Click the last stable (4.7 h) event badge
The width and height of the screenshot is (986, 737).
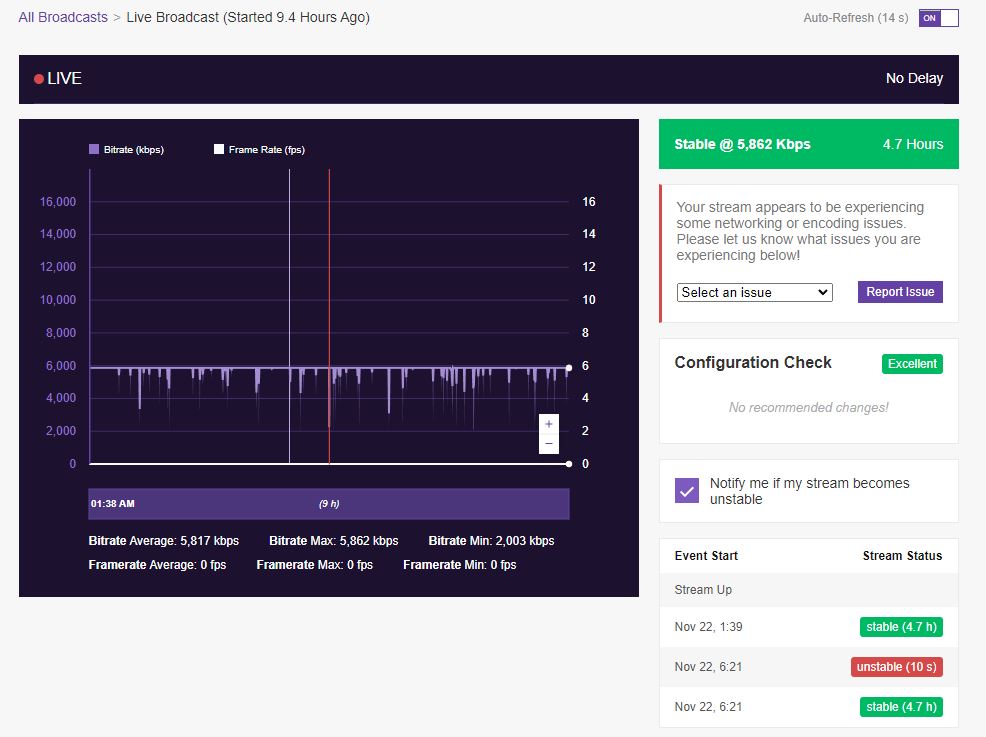(901, 707)
